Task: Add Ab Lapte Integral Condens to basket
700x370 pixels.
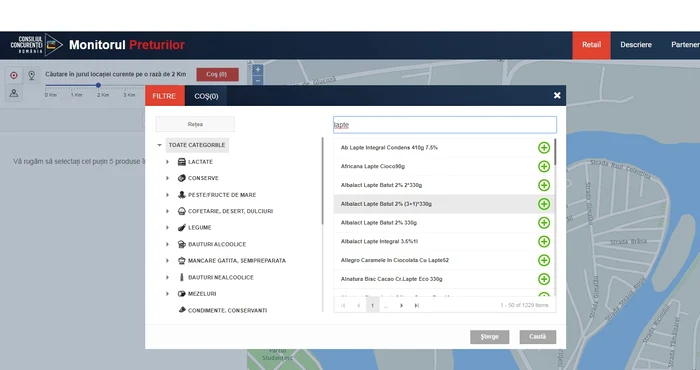Action: 544,148
